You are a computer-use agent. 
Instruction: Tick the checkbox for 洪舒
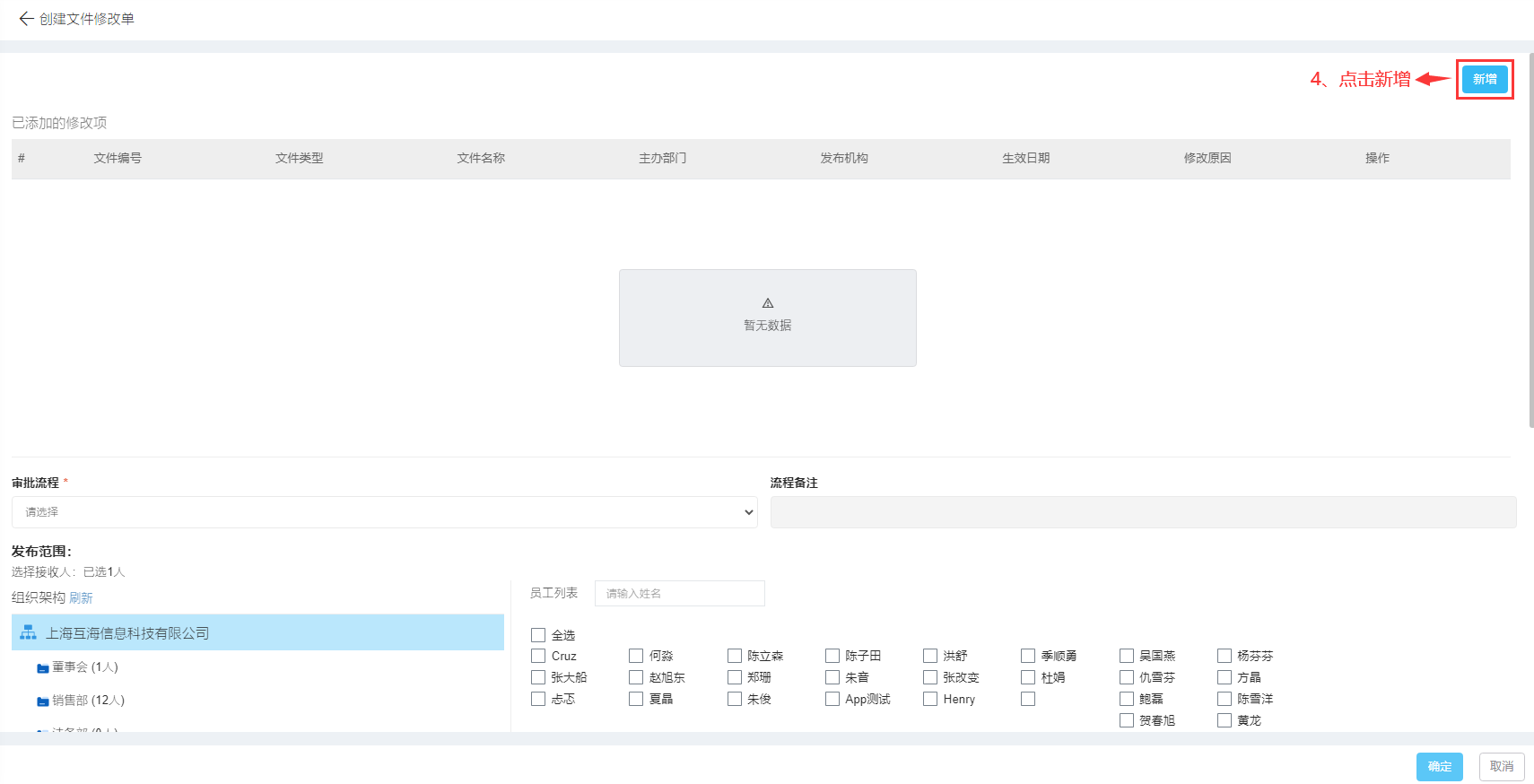pyautogui.click(x=930, y=656)
